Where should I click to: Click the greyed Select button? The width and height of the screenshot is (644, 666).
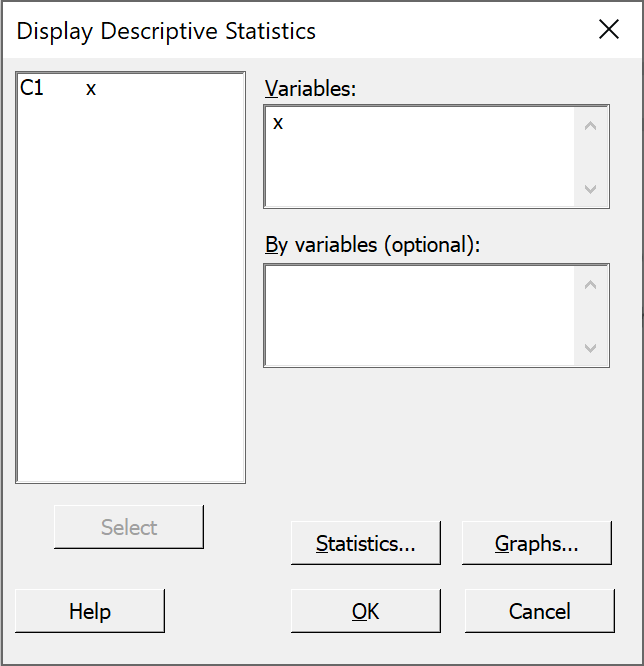[x=129, y=527]
